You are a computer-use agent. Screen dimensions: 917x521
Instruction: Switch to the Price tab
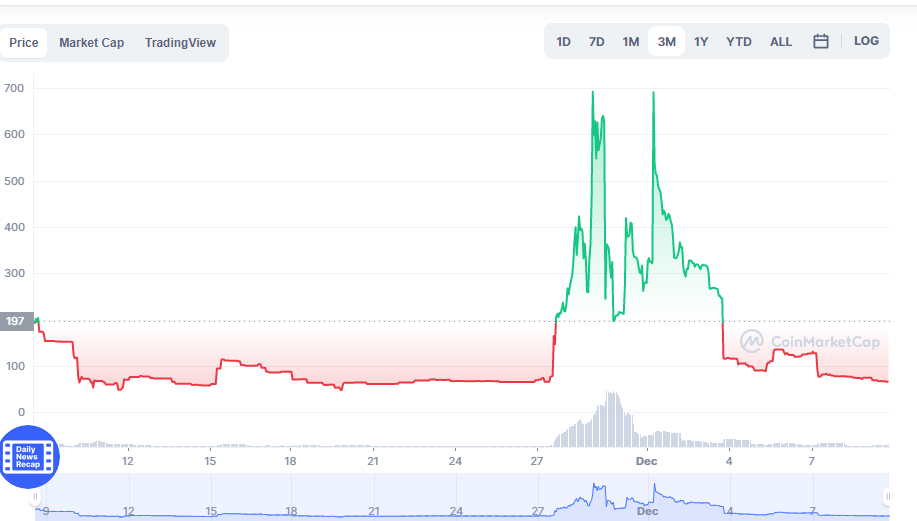[23, 43]
